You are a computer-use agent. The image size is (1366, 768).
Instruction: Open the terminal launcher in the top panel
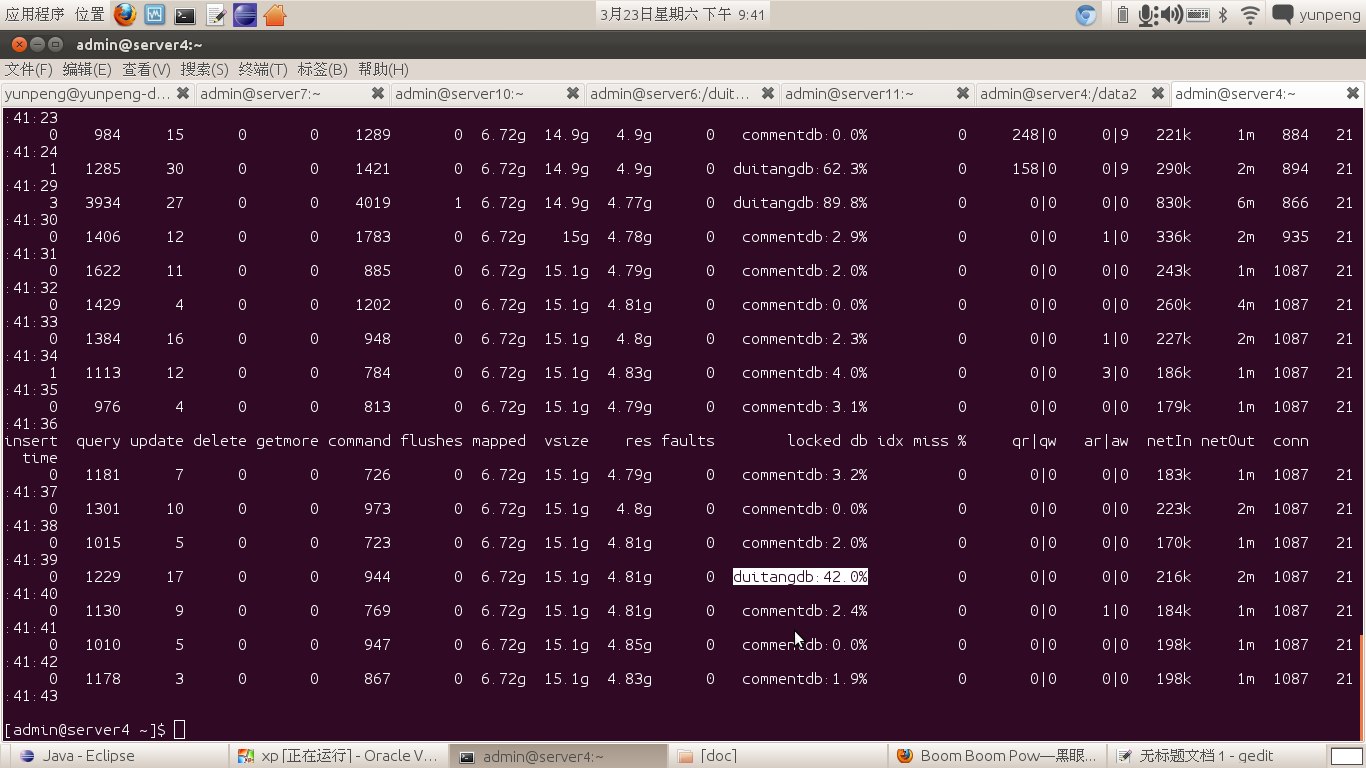point(185,15)
